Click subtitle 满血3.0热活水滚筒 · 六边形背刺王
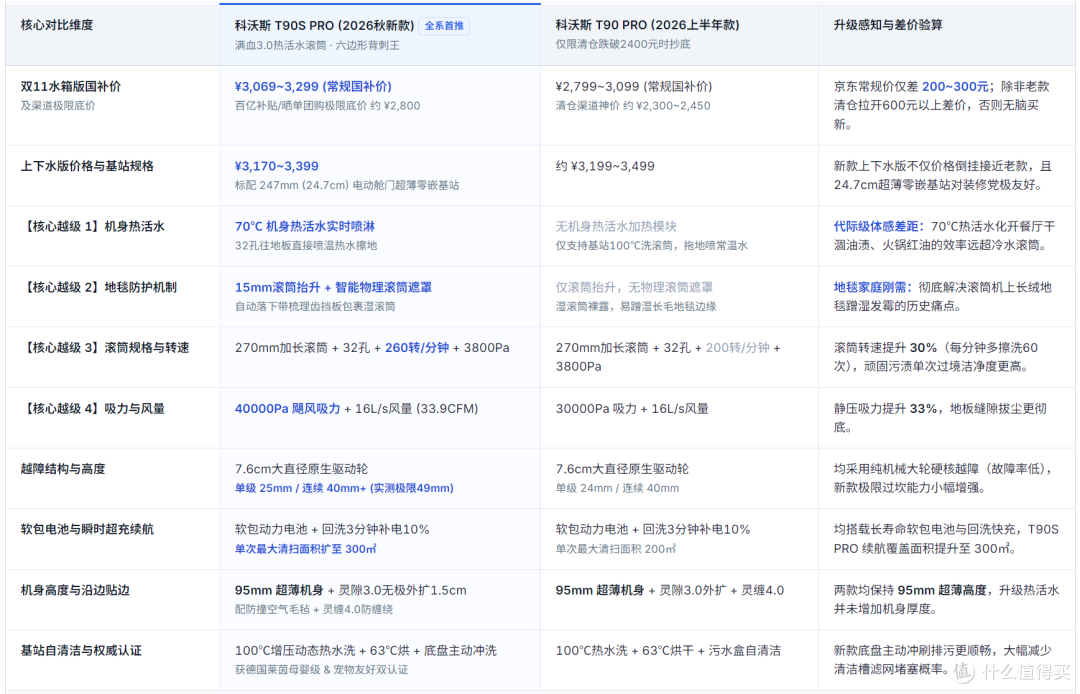The height and width of the screenshot is (694, 1080). (317, 45)
